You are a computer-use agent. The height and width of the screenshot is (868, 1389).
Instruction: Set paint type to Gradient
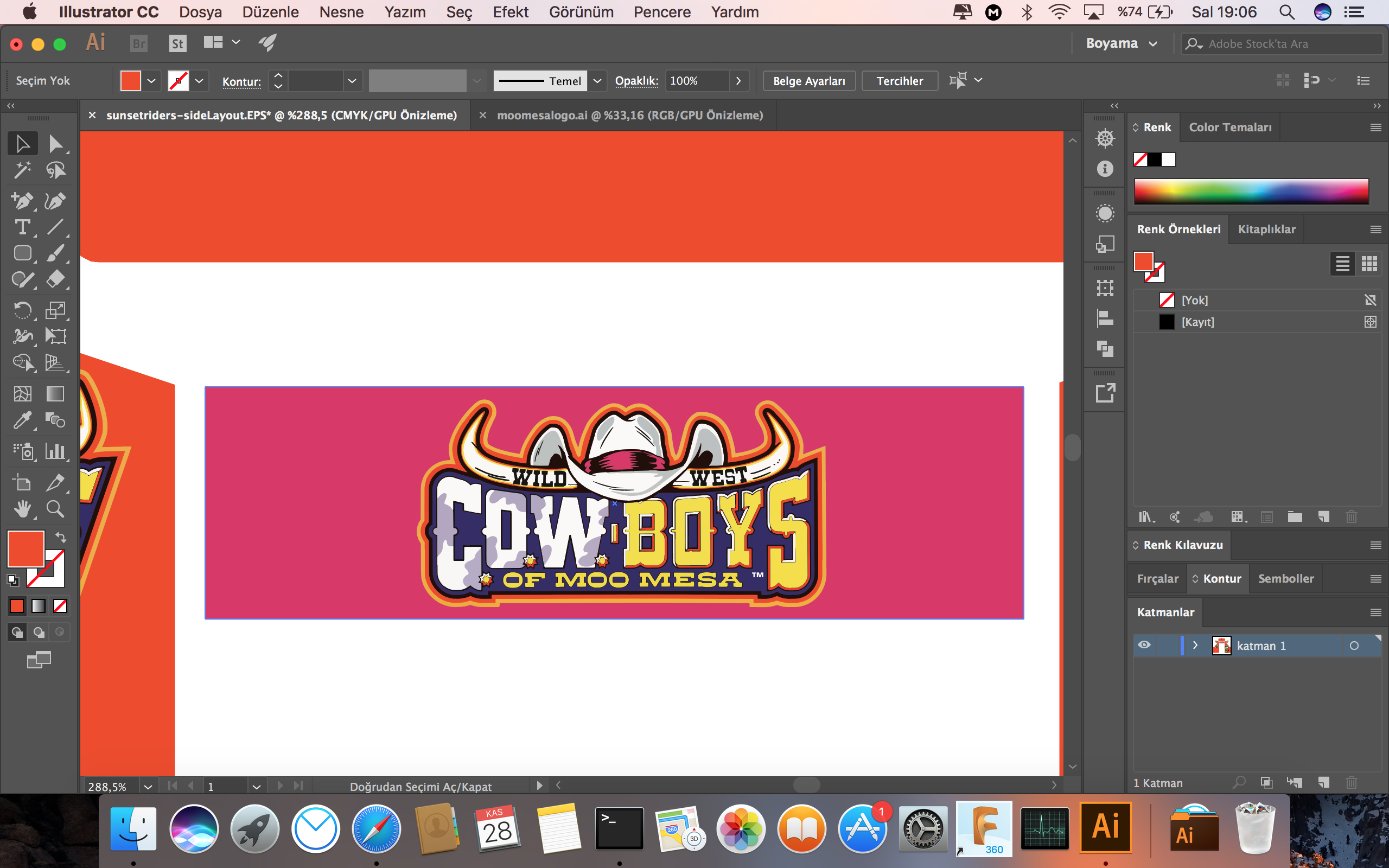39,605
